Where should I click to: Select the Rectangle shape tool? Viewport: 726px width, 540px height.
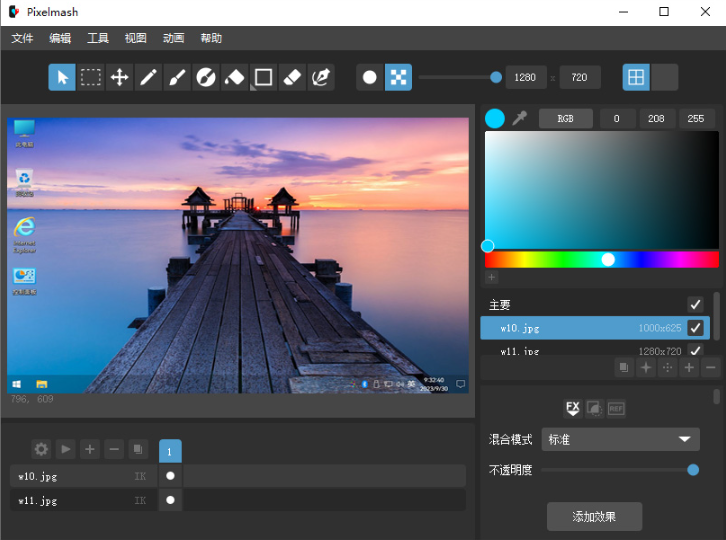[x=263, y=77]
